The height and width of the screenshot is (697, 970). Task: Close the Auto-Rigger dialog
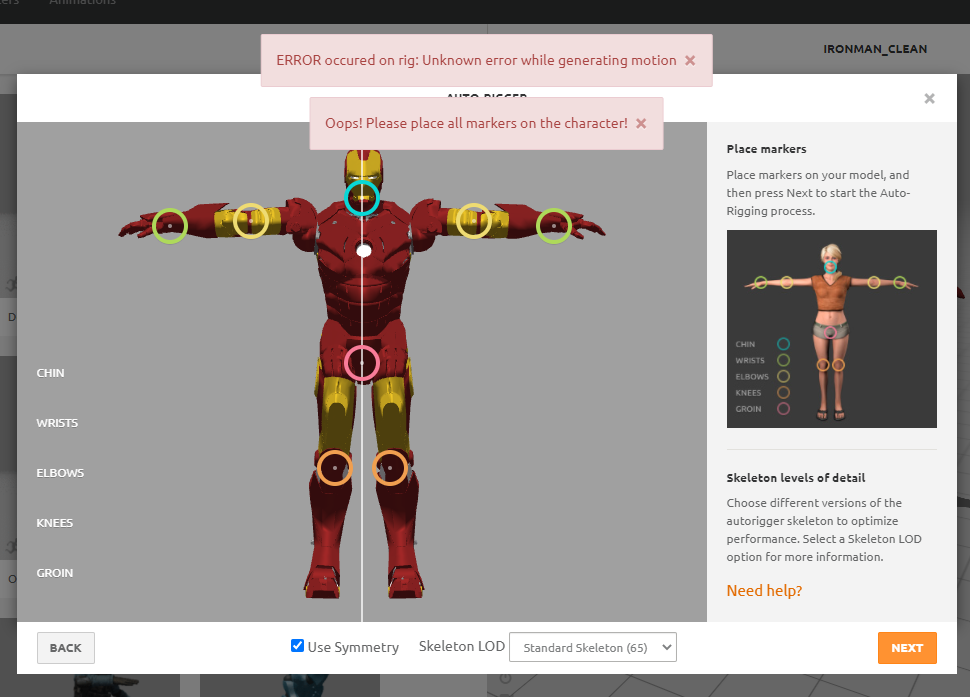click(x=929, y=98)
